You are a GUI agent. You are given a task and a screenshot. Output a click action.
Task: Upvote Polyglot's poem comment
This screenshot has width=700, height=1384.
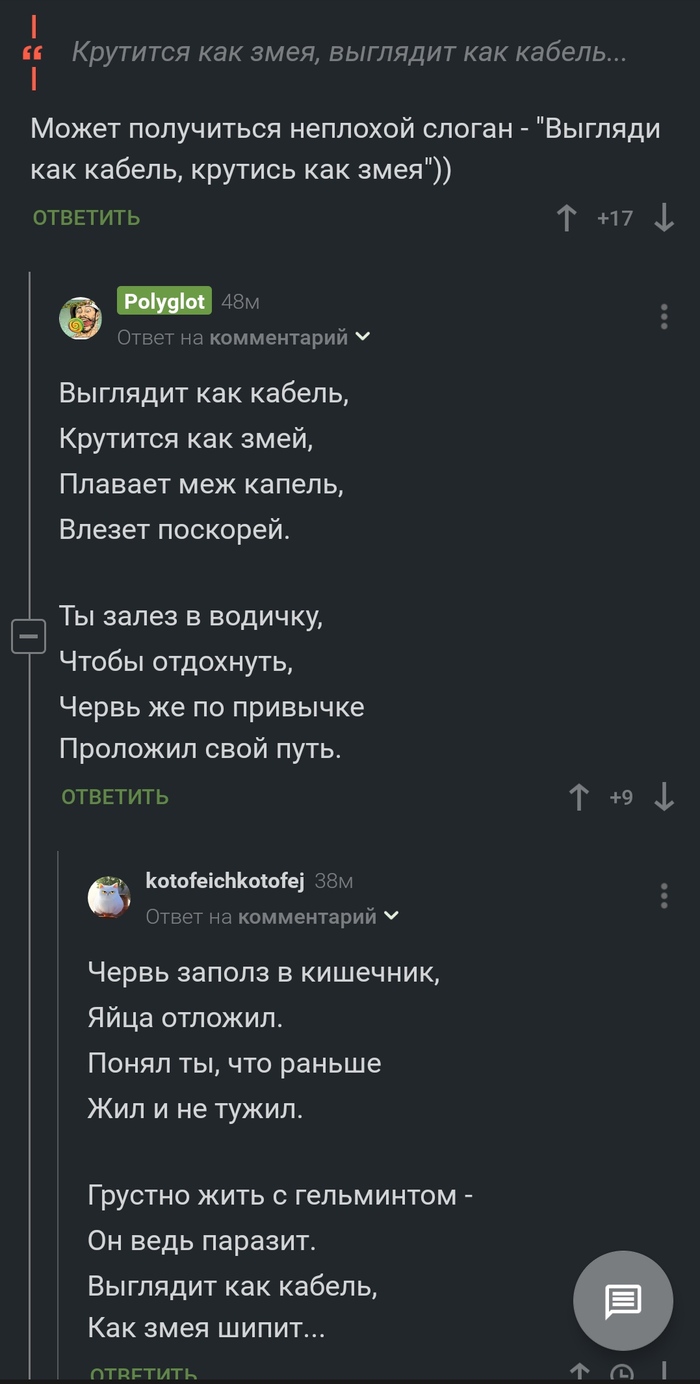[579, 797]
